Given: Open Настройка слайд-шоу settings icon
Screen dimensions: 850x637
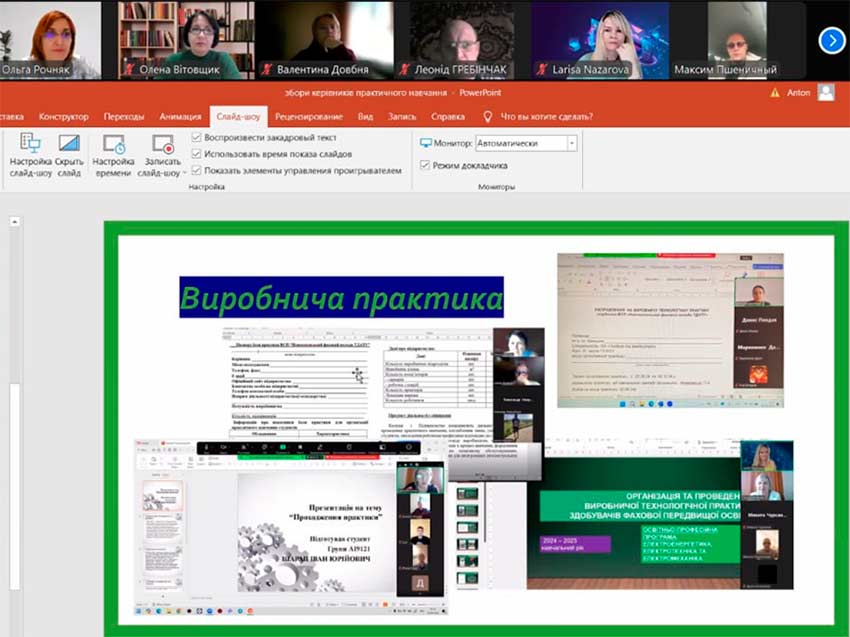Looking at the screenshot, I should (30, 144).
